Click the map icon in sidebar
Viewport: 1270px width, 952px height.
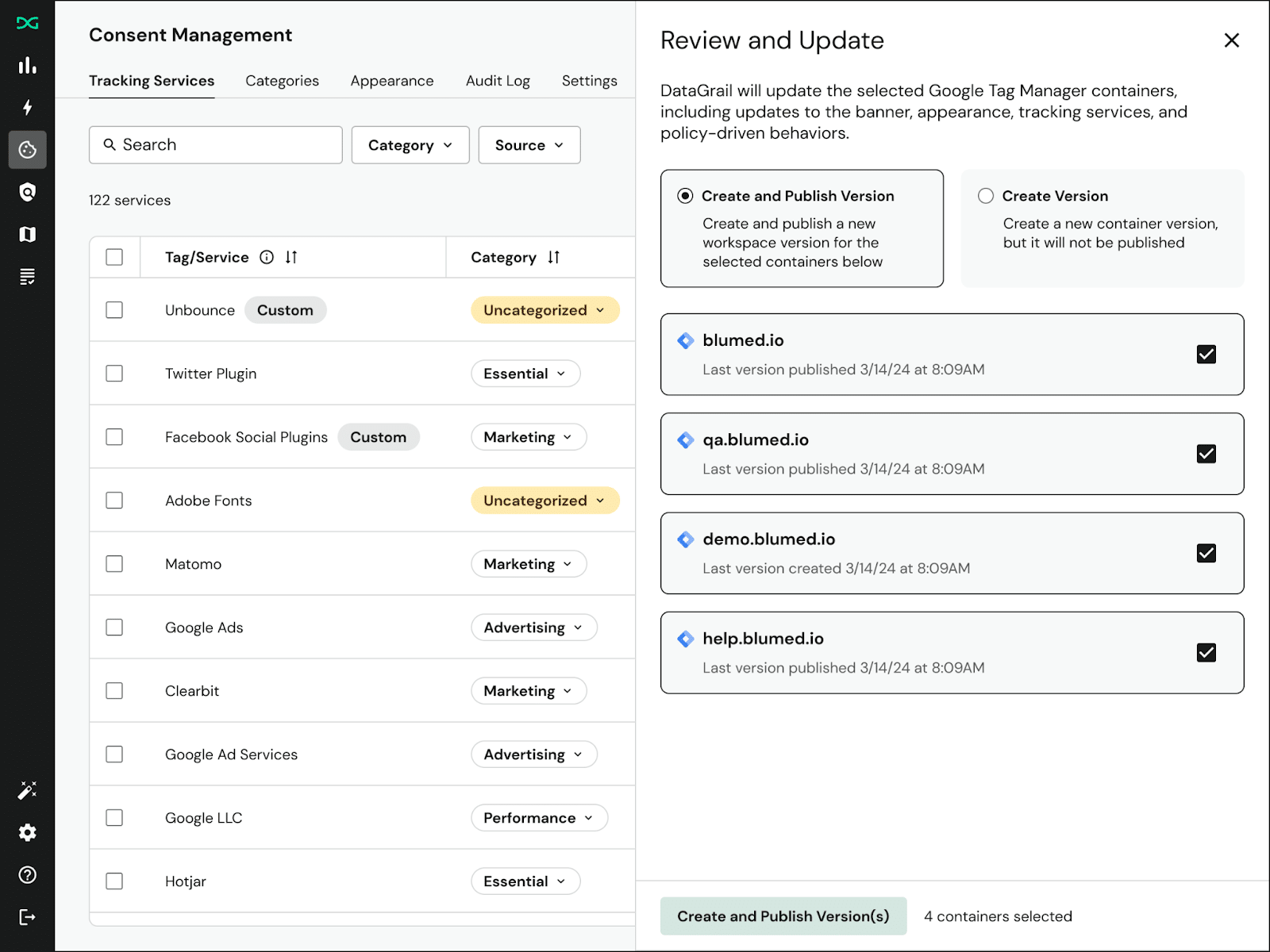pos(27,234)
